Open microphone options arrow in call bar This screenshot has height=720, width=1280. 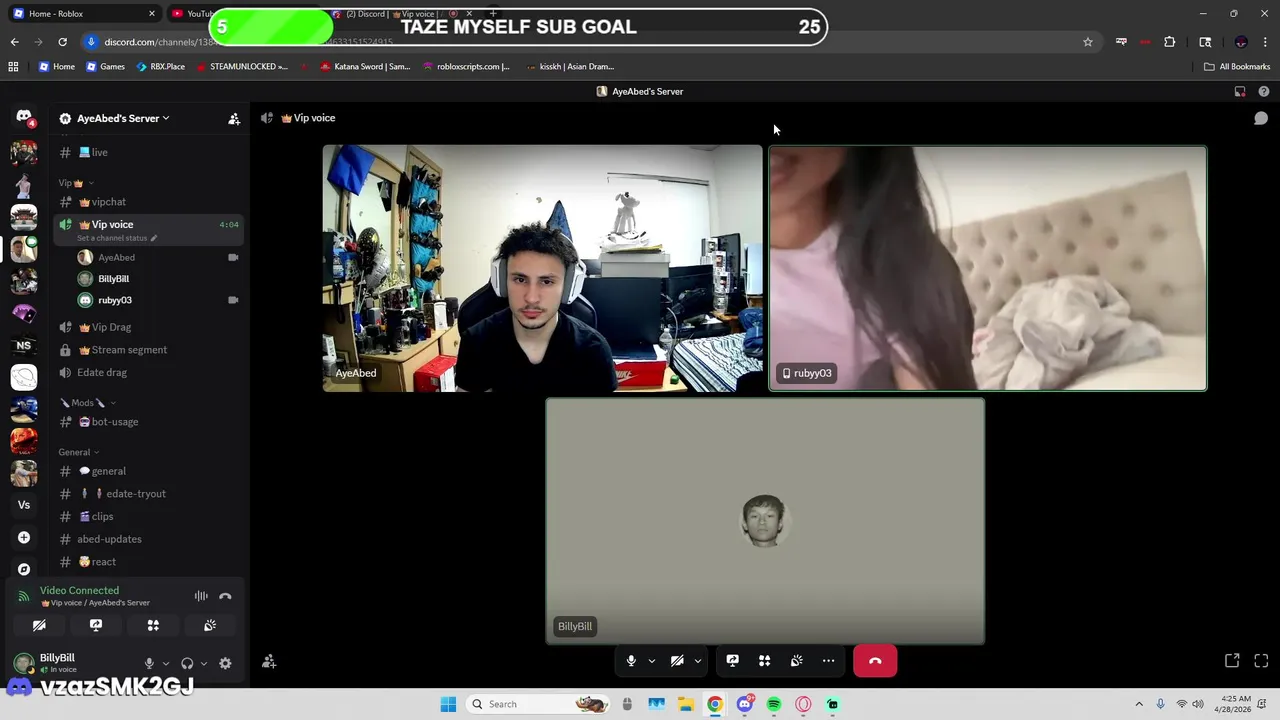651,661
